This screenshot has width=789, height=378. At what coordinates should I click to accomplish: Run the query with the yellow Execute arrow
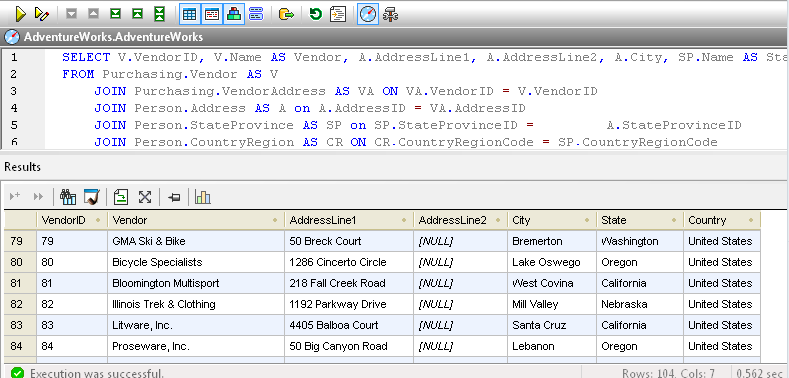point(20,14)
